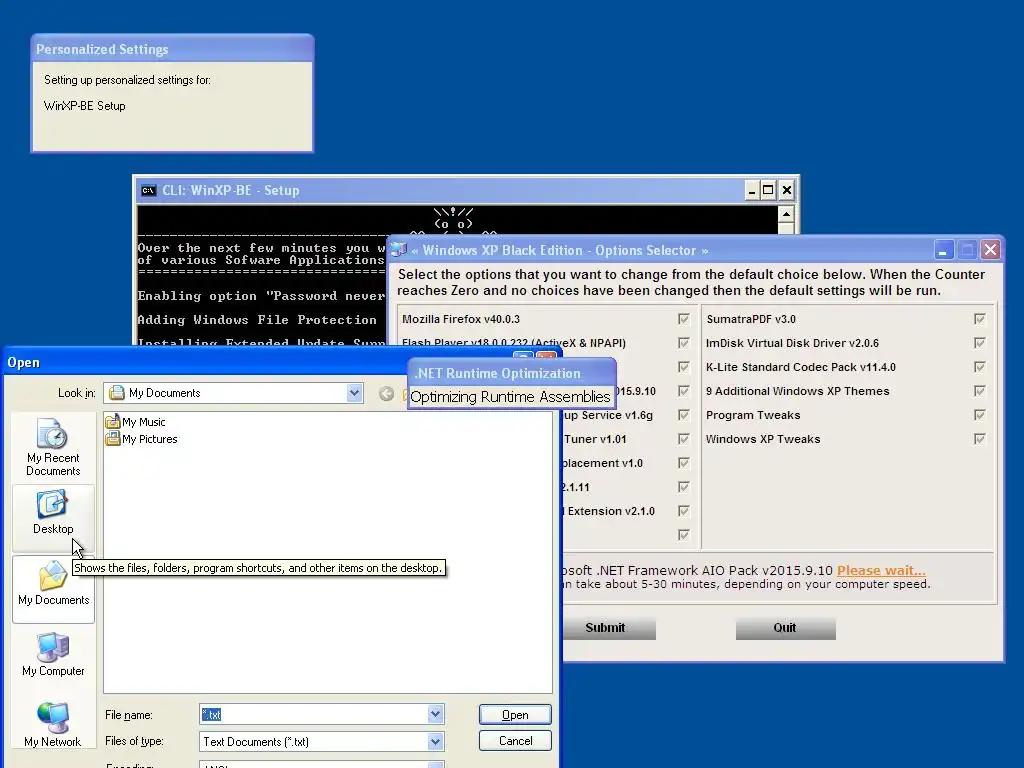Click the Back arrow in Open dialog

coord(387,393)
